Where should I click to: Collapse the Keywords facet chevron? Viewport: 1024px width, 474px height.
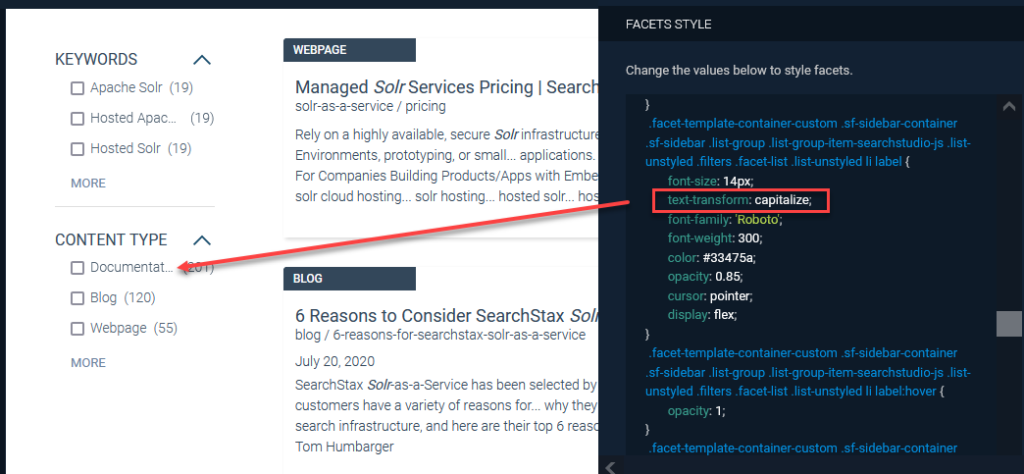click(202, 60)
